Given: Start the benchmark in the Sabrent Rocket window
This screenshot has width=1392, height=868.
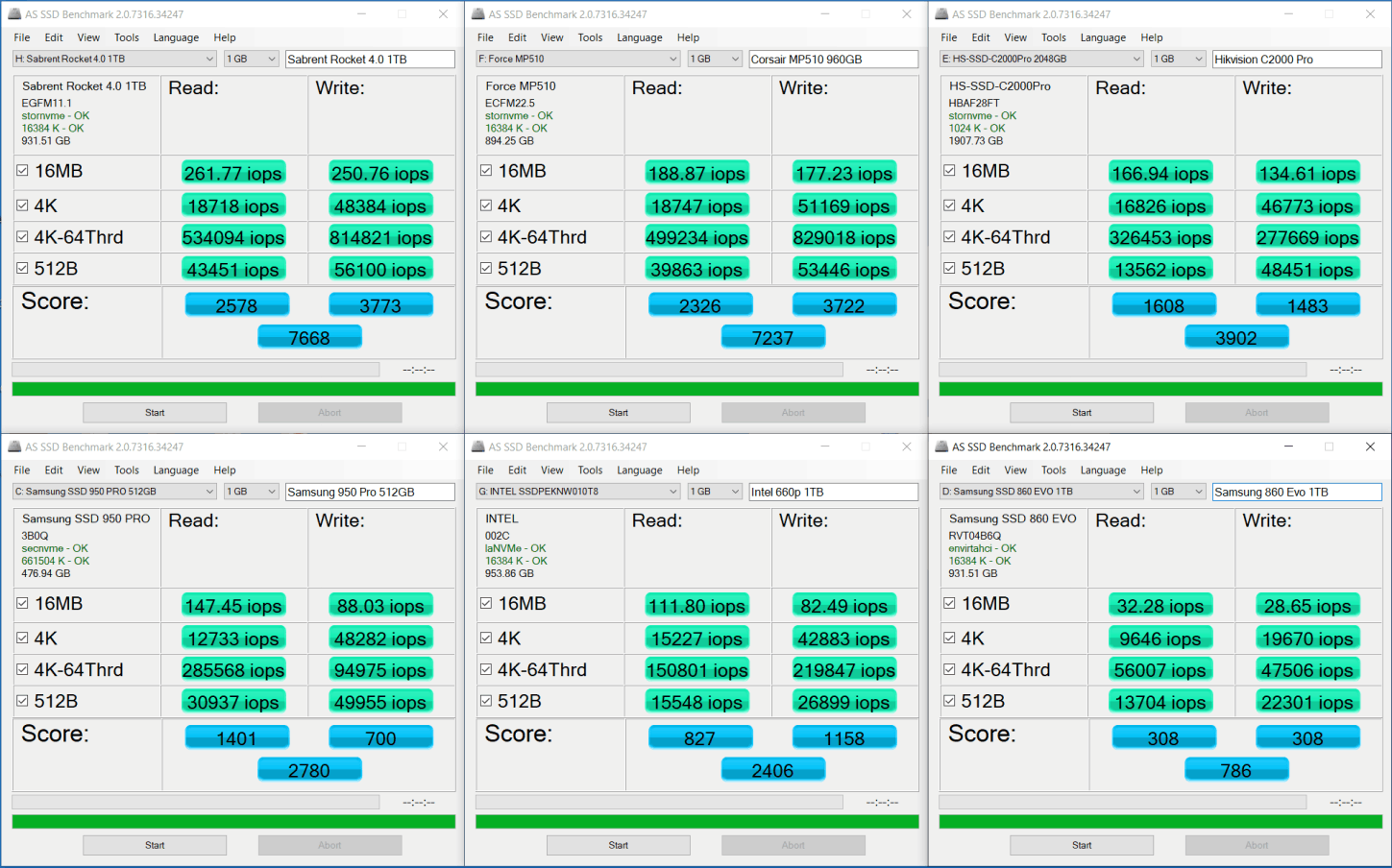Looking at the screenshot, I should pos(155,413).
